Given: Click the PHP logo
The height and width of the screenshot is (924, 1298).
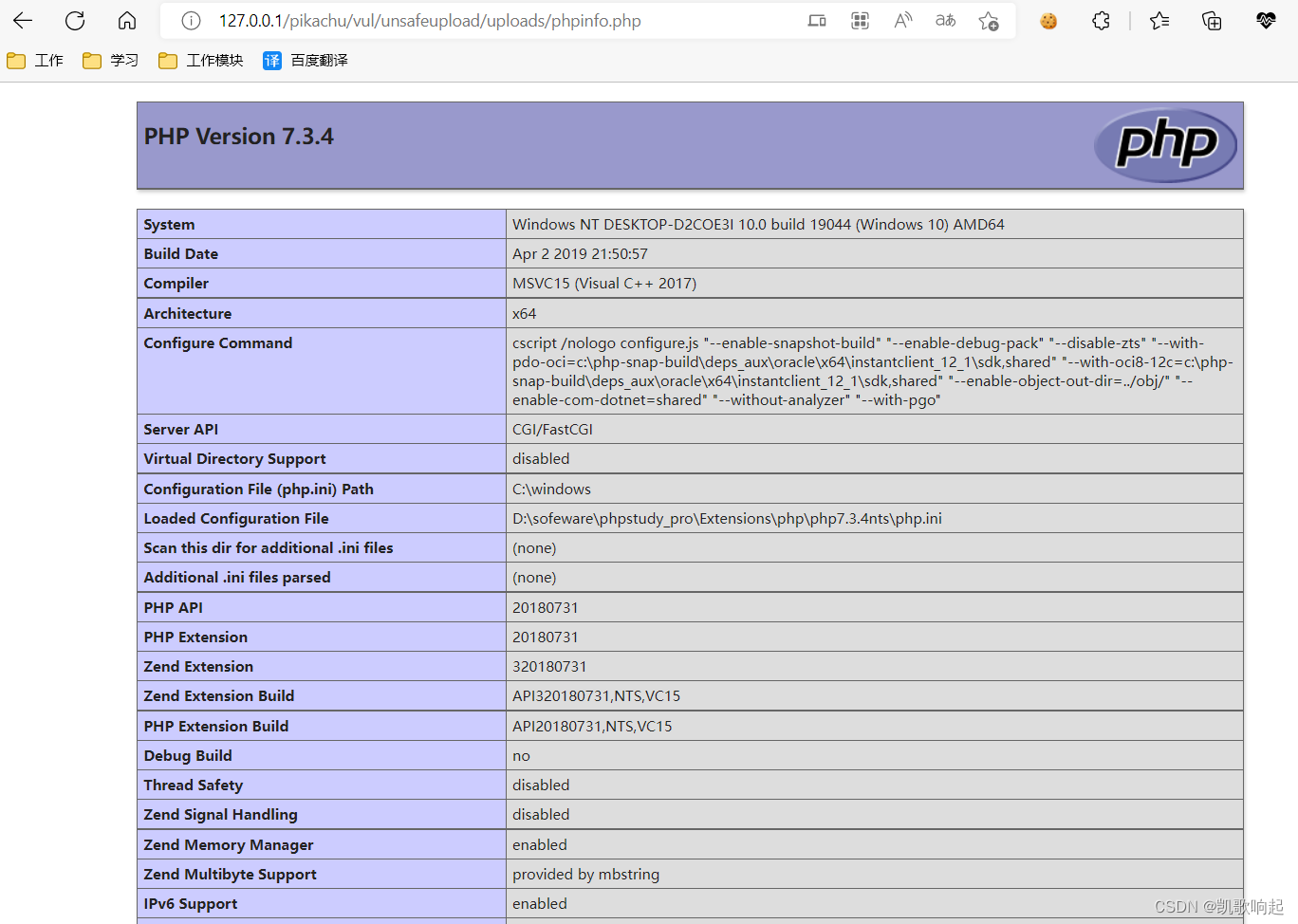Looking at the screenshot, I should pos(1165,145).
